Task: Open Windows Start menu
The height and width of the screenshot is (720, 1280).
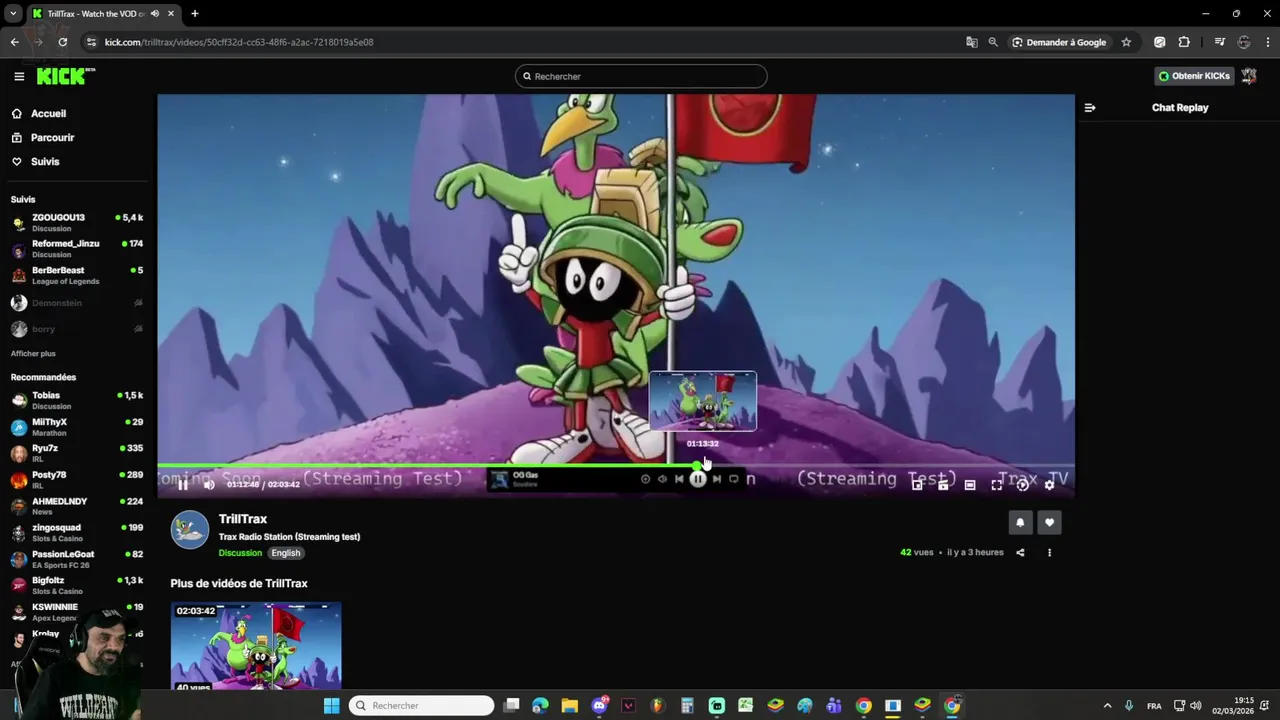Action: point(332,706)
